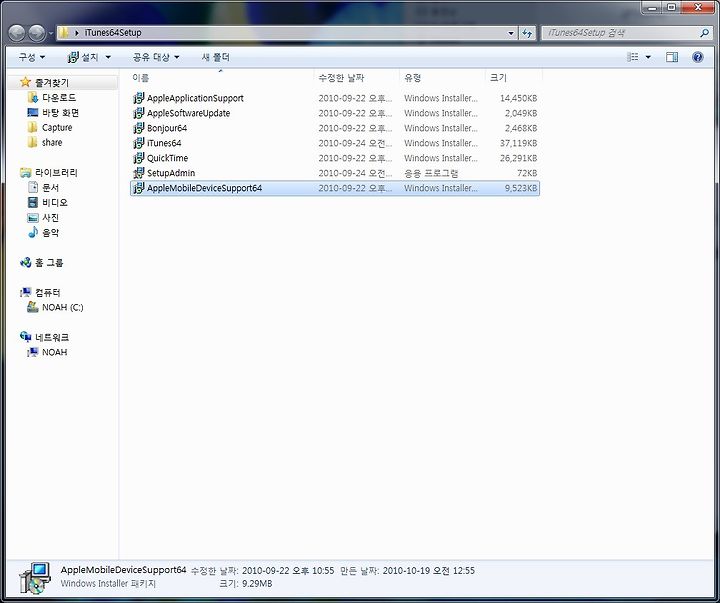The width and height of the screenshot is (720, 603).
Task: Open the 공유 대상 (Share with) menu
Action: [156, 57]
